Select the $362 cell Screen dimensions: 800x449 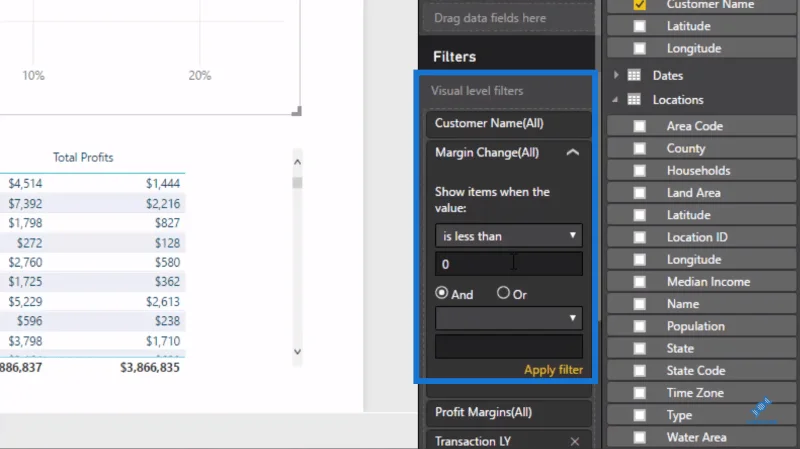[167, 282]
